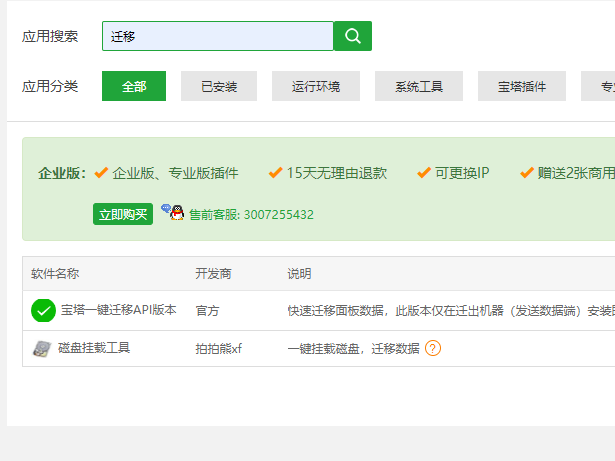Select the 全部 category tab
Viewport: 615px width, 461px height.
(x=134, y=86)
